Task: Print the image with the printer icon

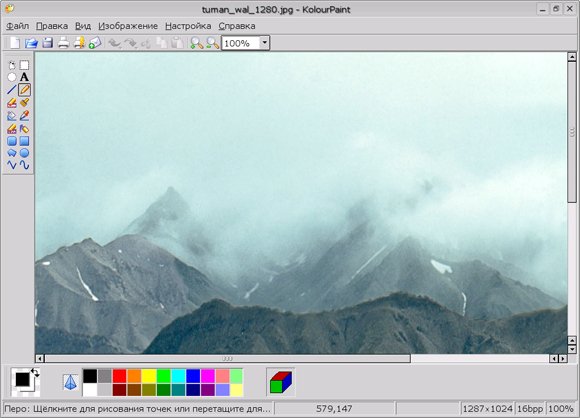Action: point(63,43)
